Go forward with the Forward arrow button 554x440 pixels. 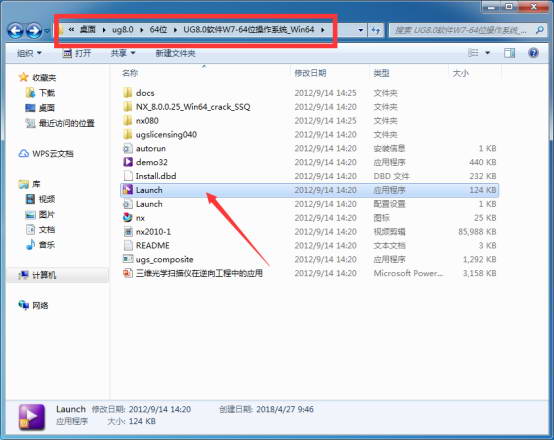point(34,31)
